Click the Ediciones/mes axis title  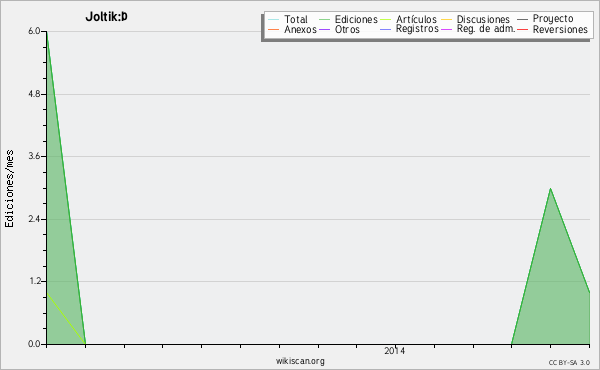[x=9, y=189]
